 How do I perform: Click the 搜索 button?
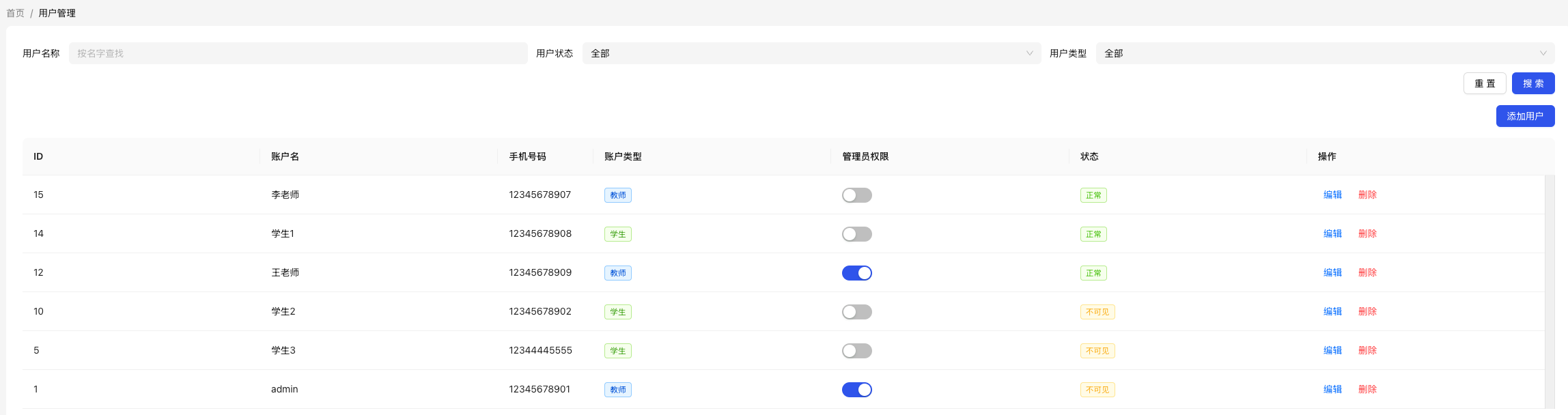[1533, 83]
